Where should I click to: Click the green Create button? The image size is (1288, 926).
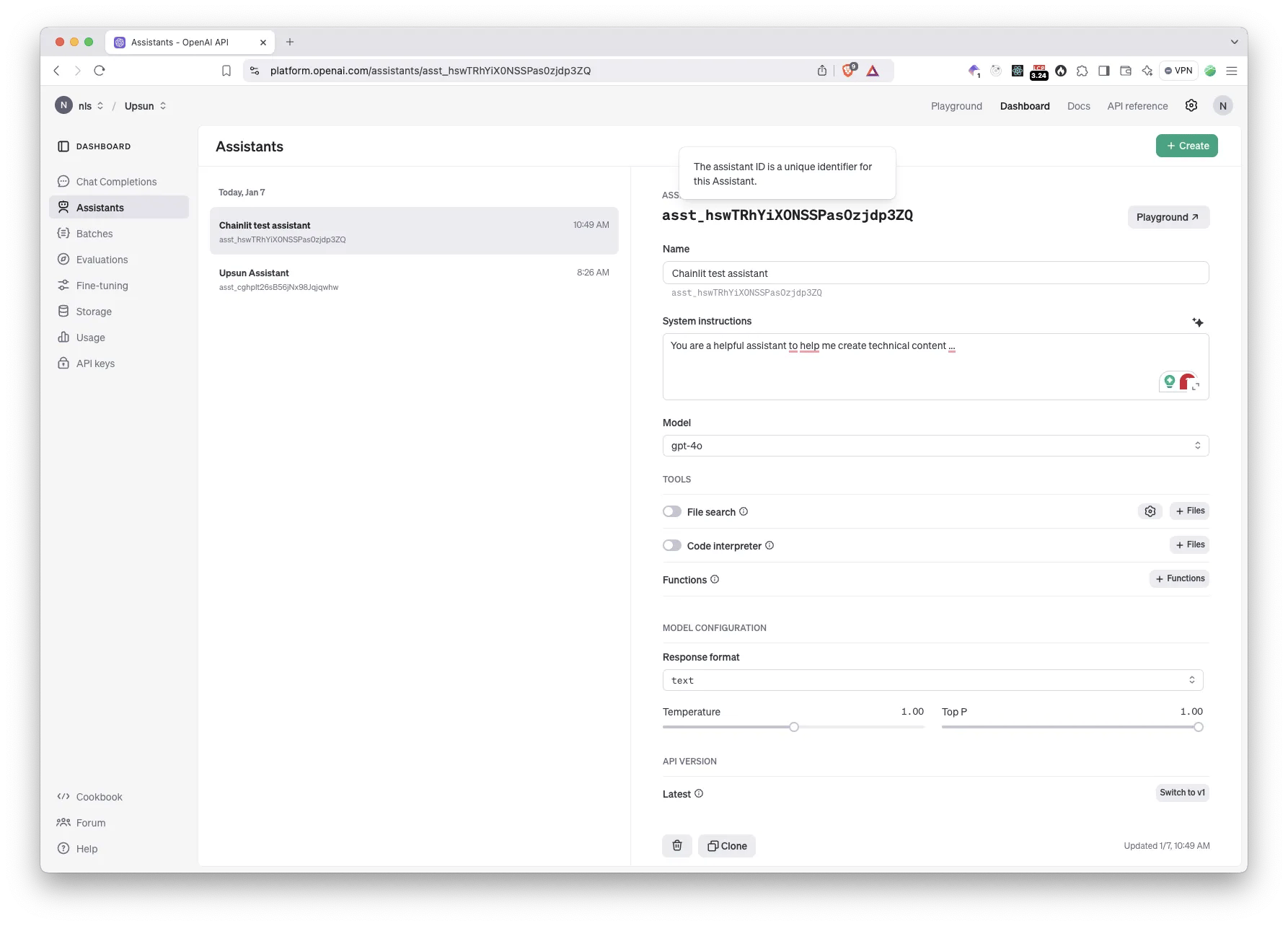[1187, 146]
